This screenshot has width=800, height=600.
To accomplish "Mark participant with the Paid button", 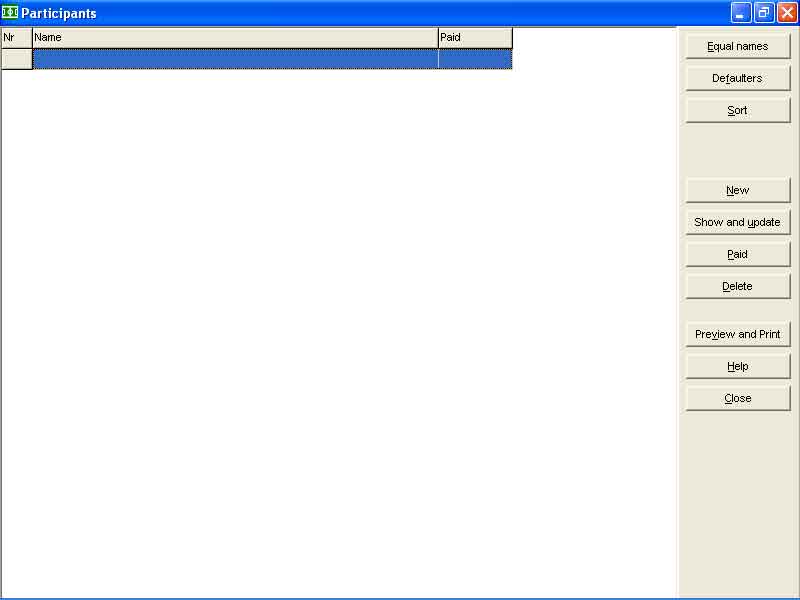I will (738, 254).
